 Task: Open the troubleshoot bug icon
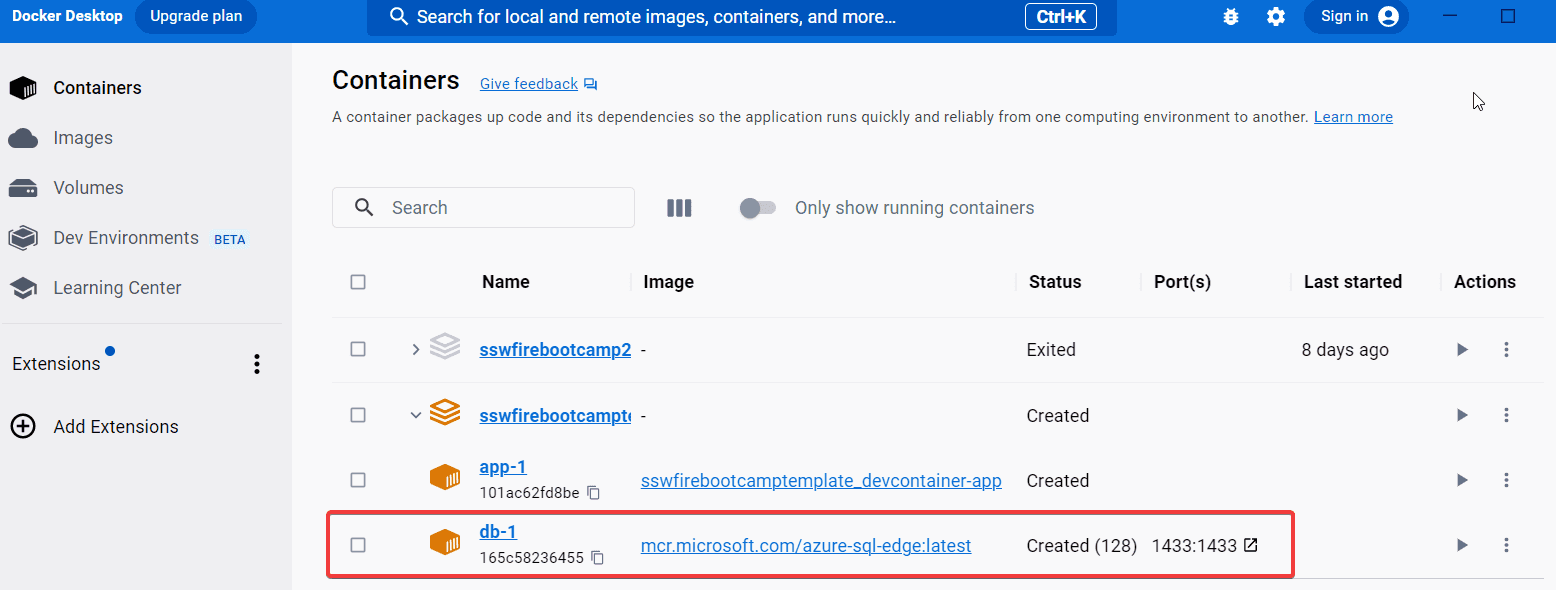point(1231,17)
